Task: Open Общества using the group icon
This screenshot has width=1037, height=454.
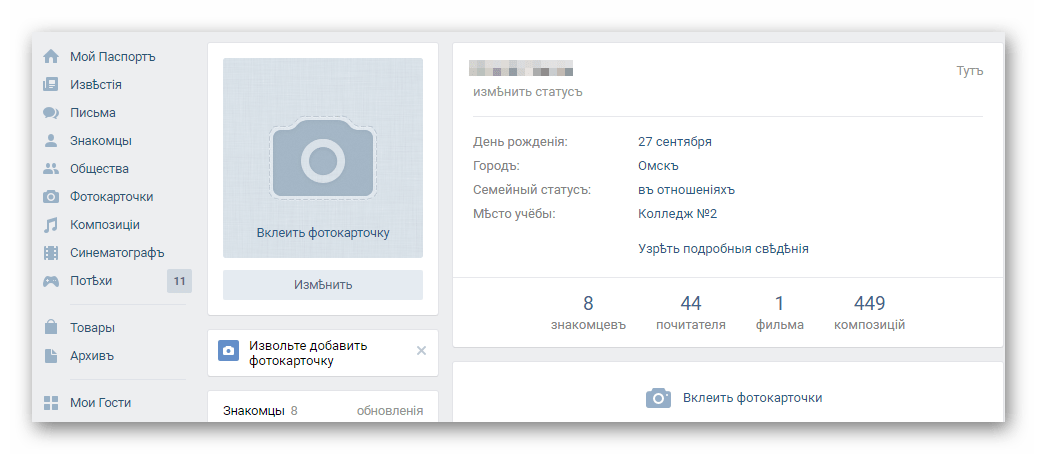Action: pyautogui.click(x=51, y=169)
